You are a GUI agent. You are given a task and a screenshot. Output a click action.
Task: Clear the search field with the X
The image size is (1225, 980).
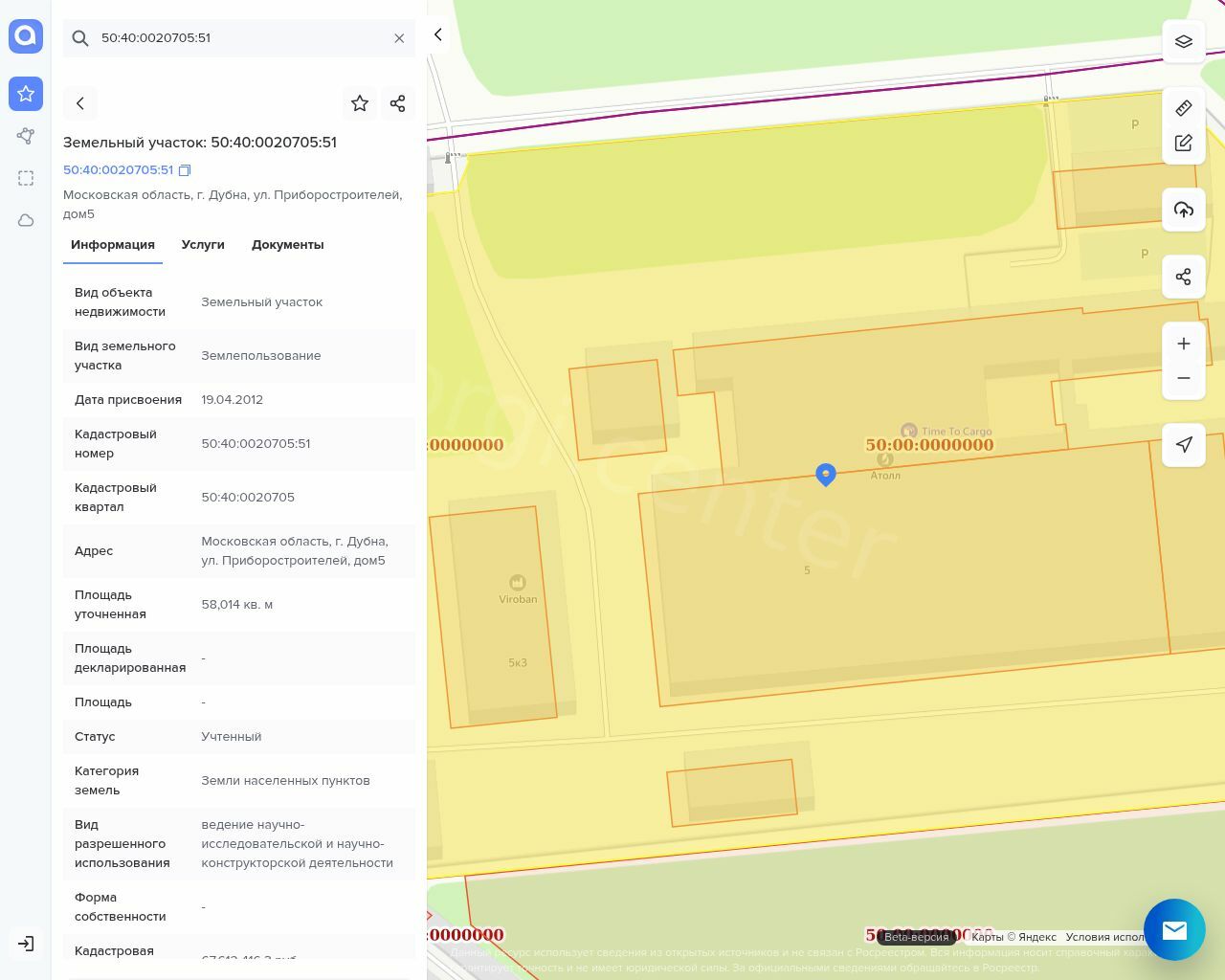pyautogui.click(x=399, y=38)
